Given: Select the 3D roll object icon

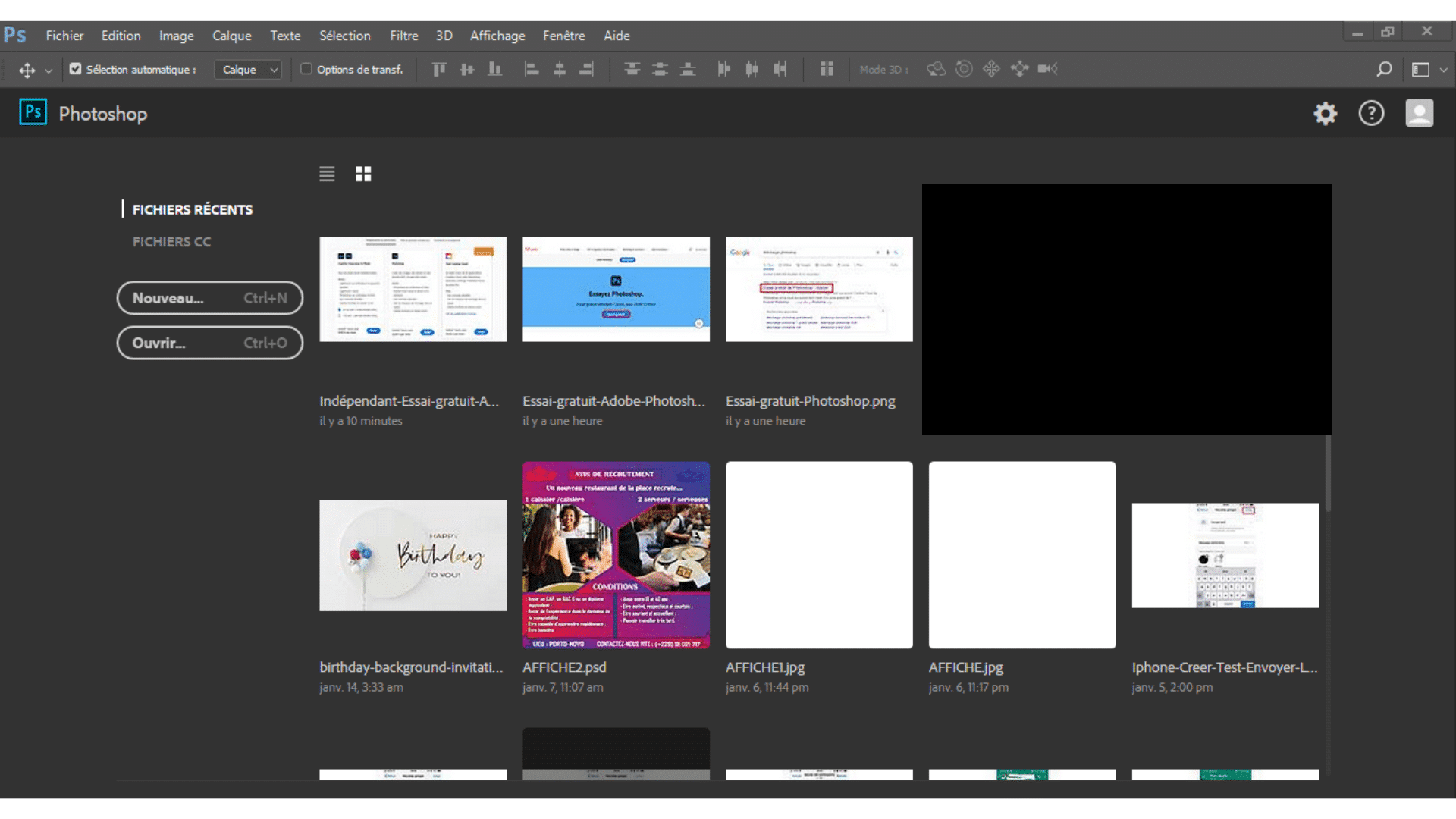Looking at the screenshot, I should (x=964, y=69).
